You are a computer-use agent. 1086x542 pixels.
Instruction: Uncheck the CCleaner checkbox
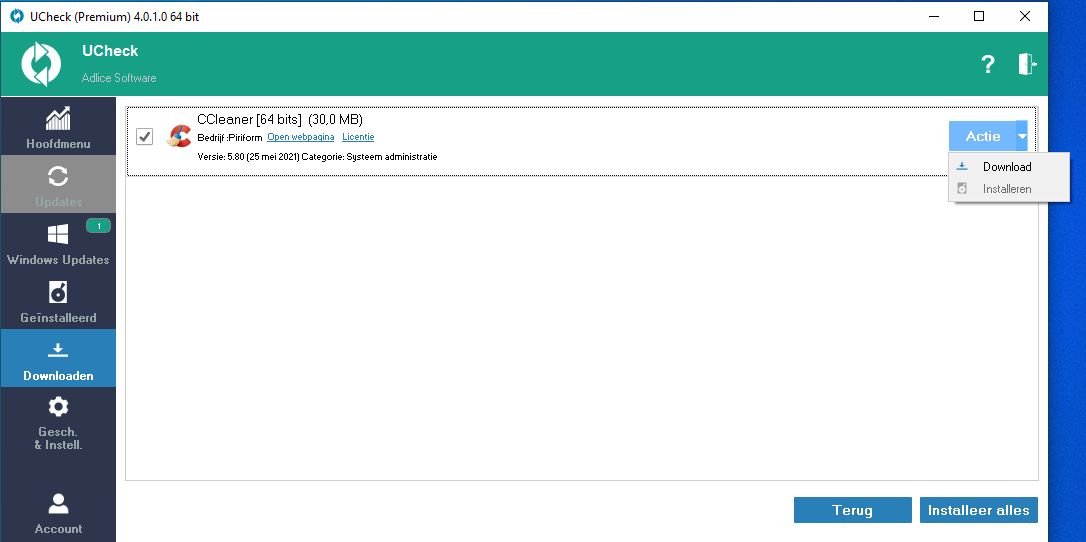(145, 136)
